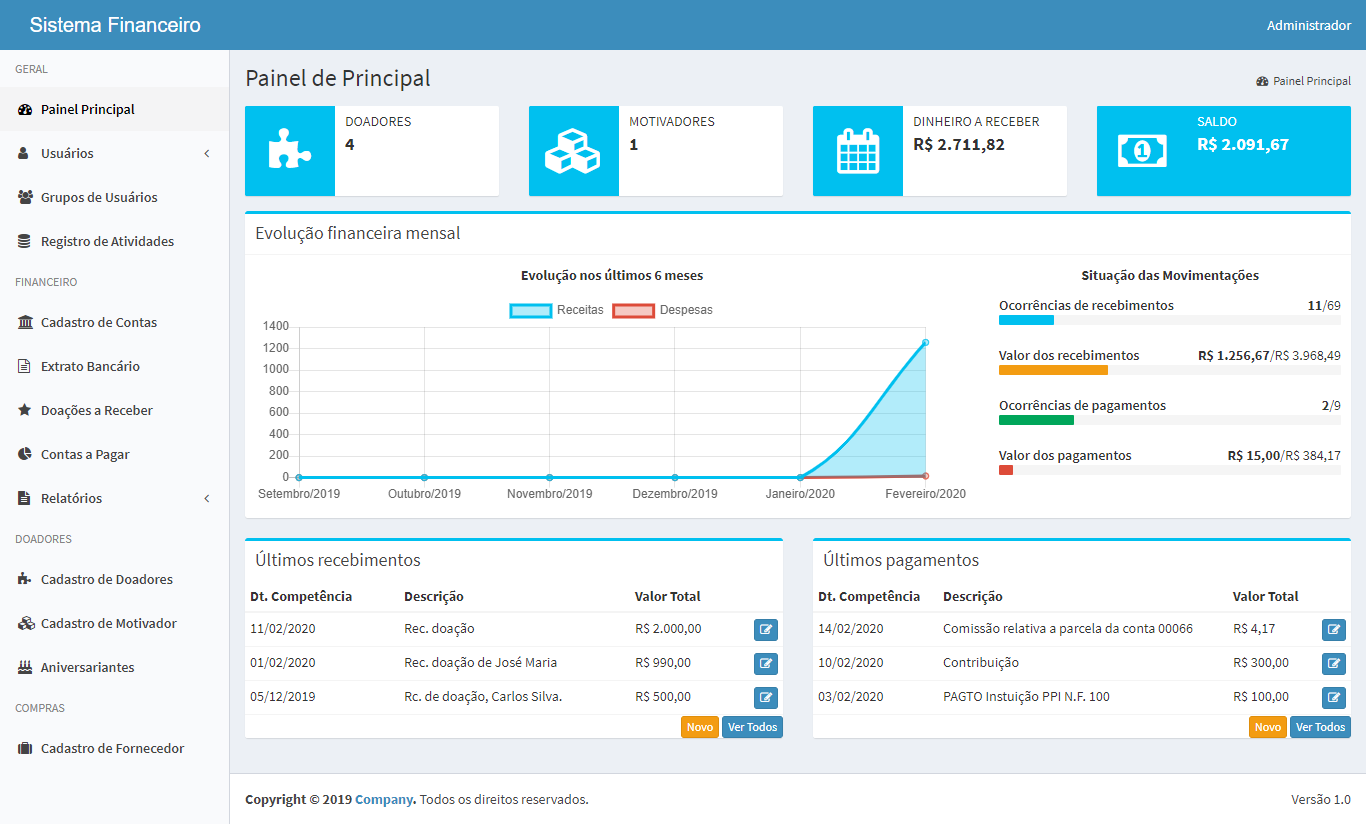This screenshot has height=824, width=1366.
Task: Click the orange Valor dos recebimentos progress bar
Action: [x=1053, y=370]
